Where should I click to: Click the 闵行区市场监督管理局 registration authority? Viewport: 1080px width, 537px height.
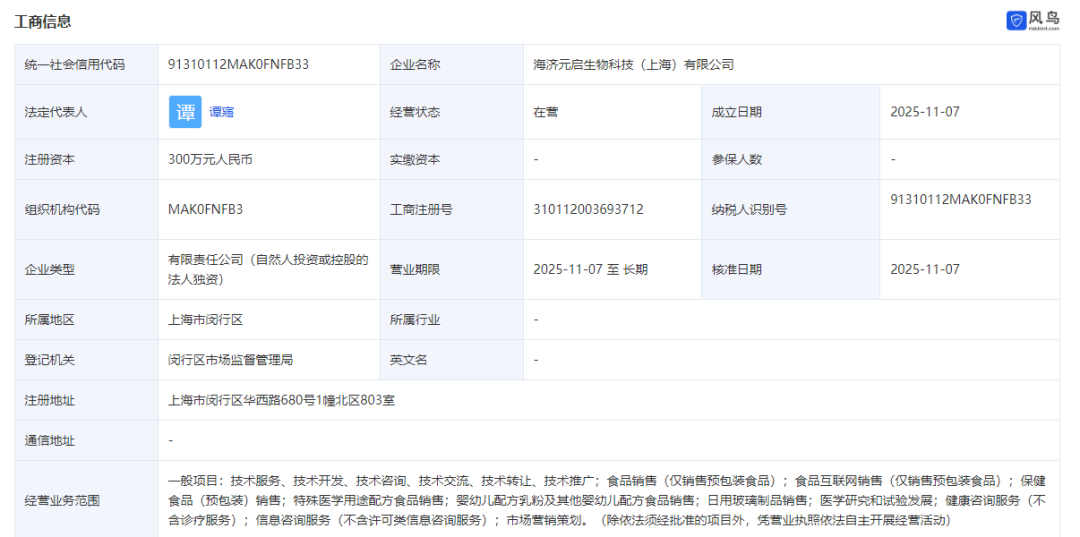tap(230, 360)
